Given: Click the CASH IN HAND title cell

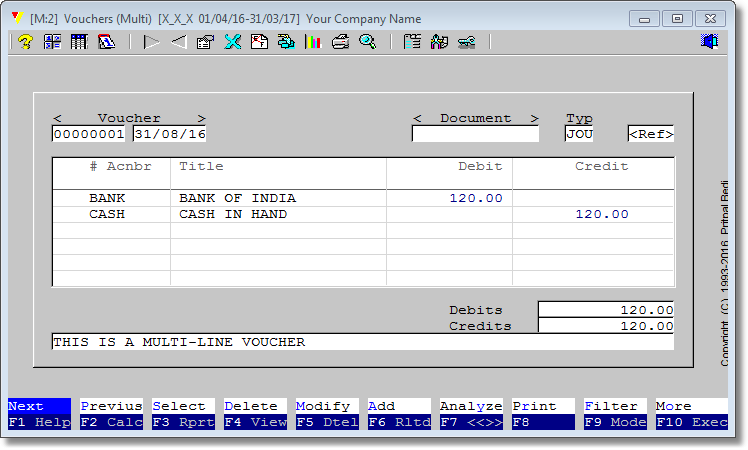Looking at the screenshot, I should tap(278, 214).
